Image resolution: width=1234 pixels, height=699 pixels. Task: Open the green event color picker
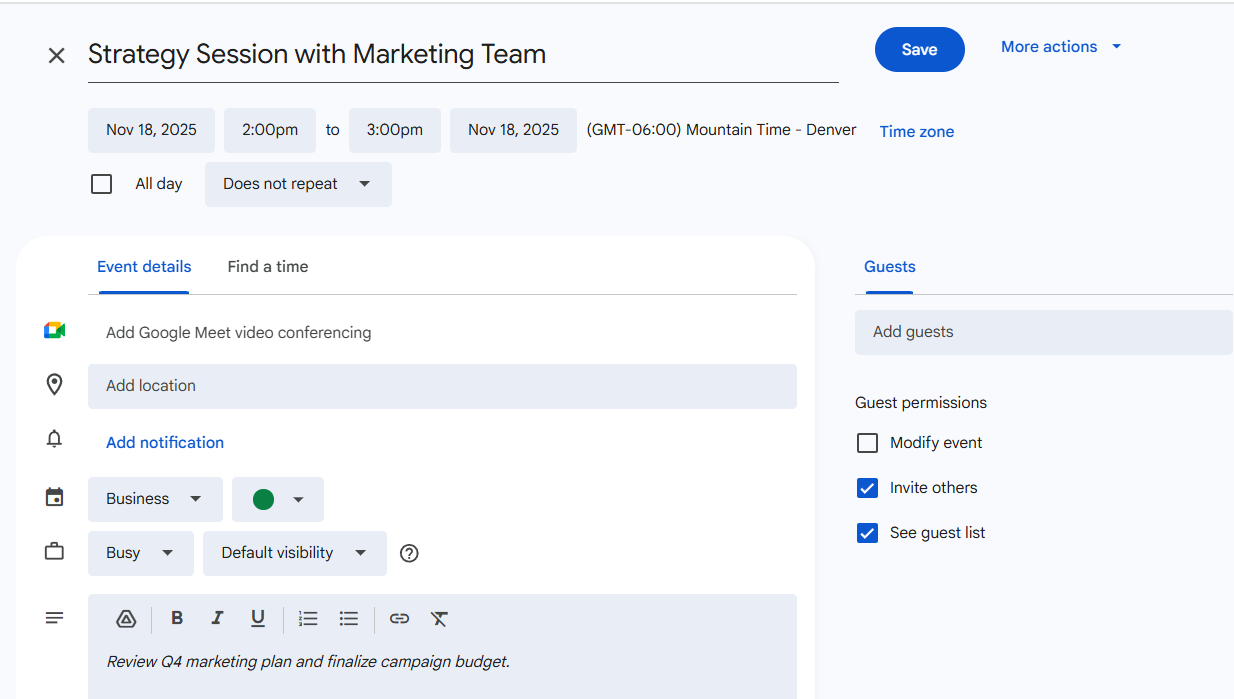click(x=277, y=499)
